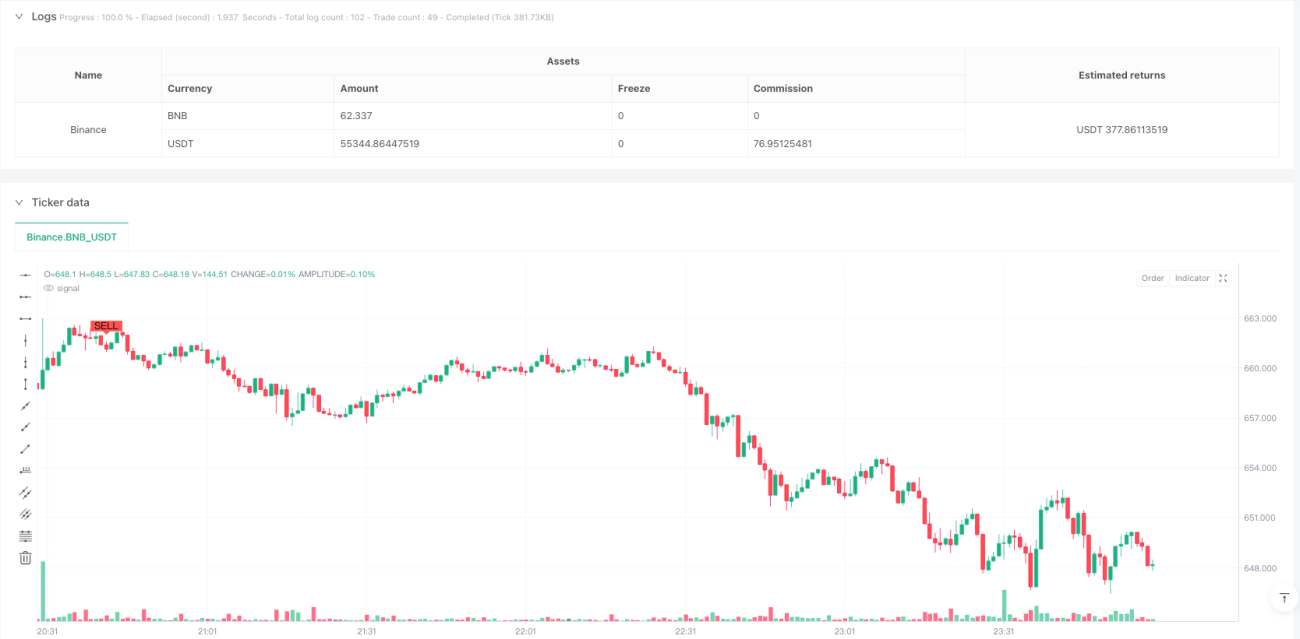Viewport: 1300px width, 639px height.
Task: Click the Order button on chart
Action: click(1153, 278)
